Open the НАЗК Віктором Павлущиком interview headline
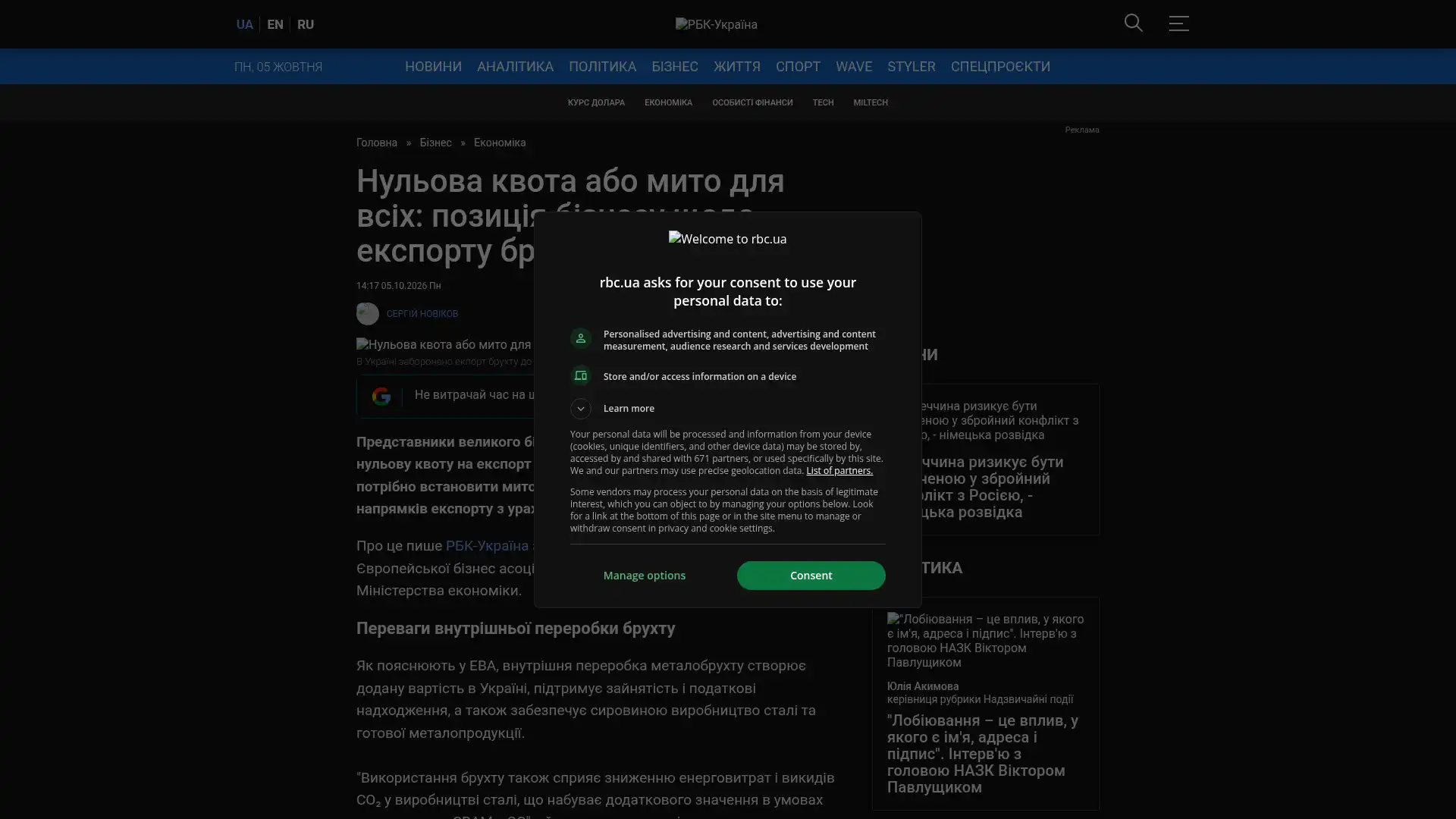This screenshot has width=1456, height=819. [982, 754]
